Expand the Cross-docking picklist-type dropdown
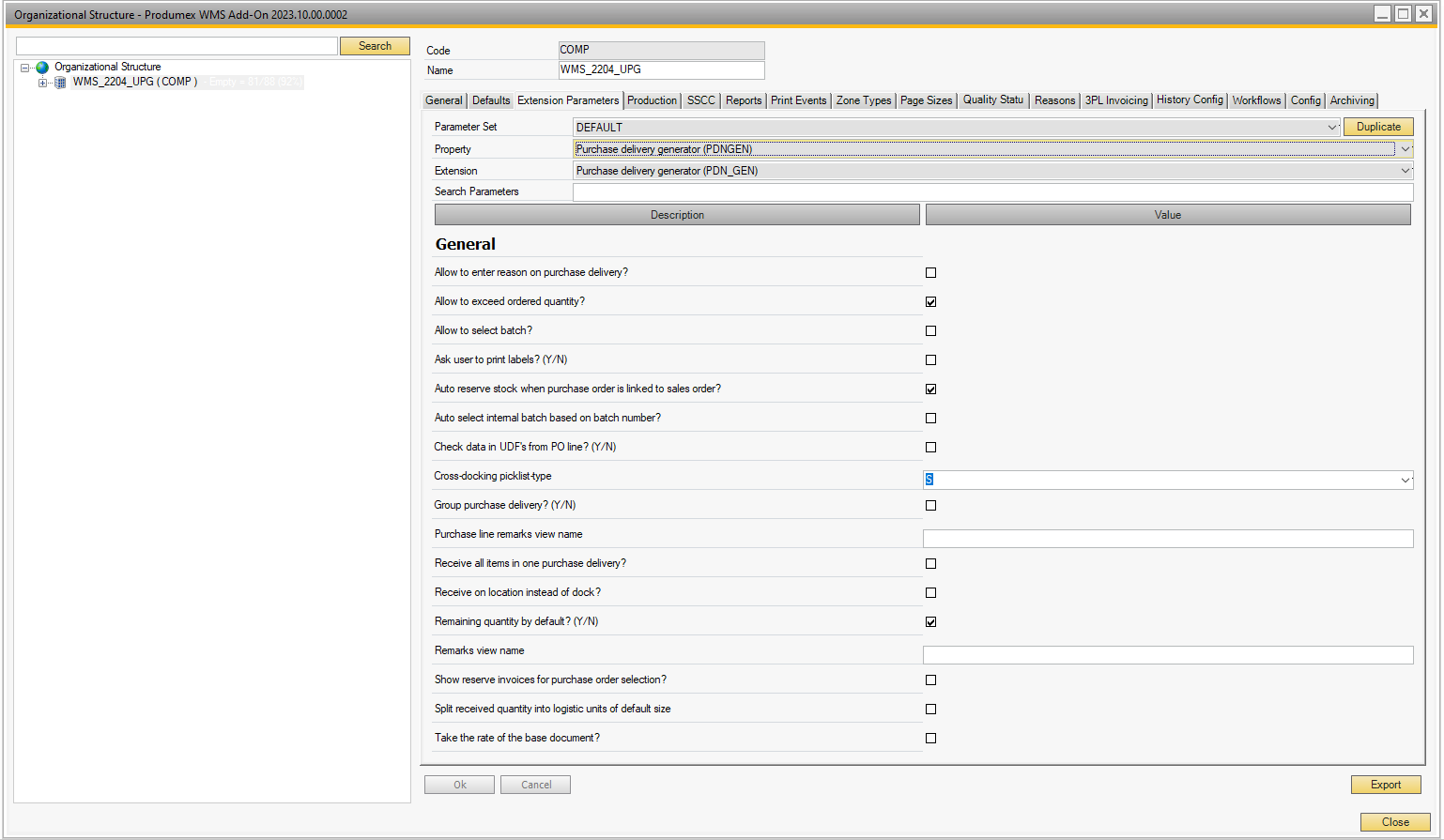This screenshot has width=1444, height=840. coord(1405,481)
